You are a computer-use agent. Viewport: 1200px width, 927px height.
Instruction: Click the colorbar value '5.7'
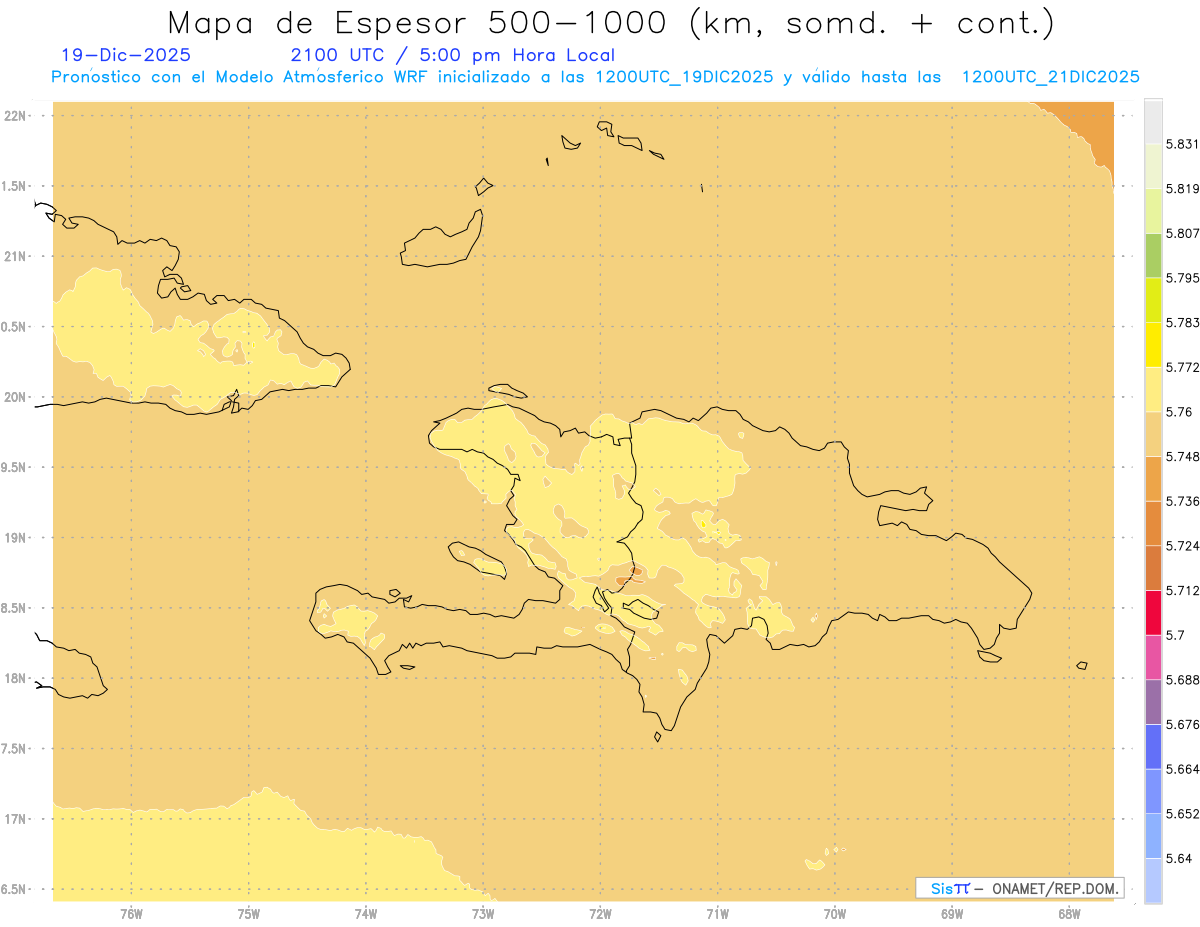[1175, 635]
